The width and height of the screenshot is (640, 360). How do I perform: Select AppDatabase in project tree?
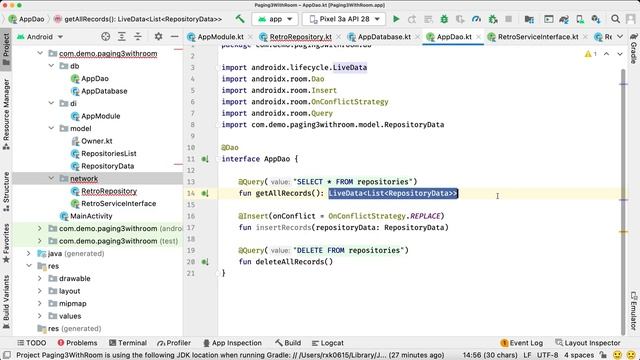pos(99,91)
